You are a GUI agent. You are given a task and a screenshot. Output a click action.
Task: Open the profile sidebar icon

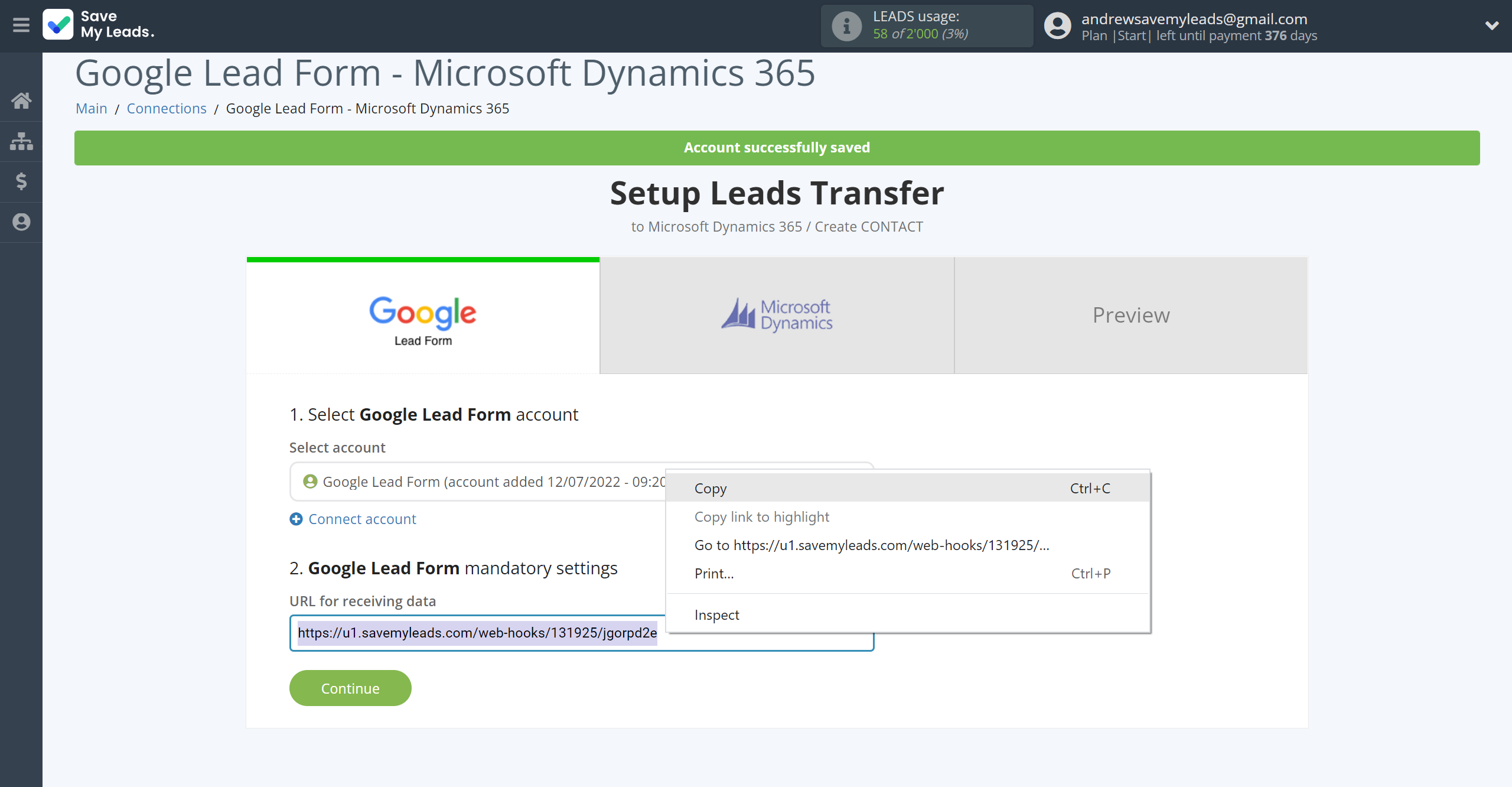21,222
